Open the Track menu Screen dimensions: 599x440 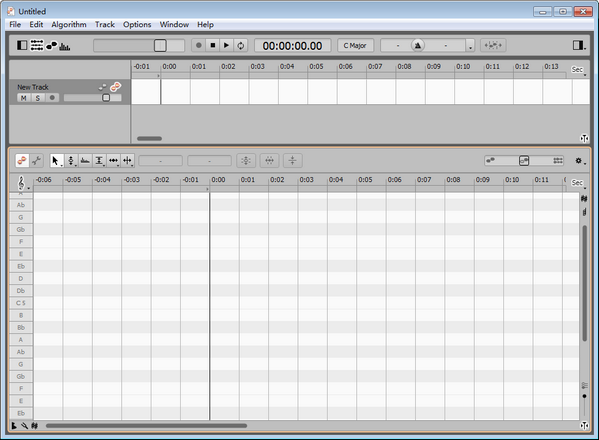105,24
